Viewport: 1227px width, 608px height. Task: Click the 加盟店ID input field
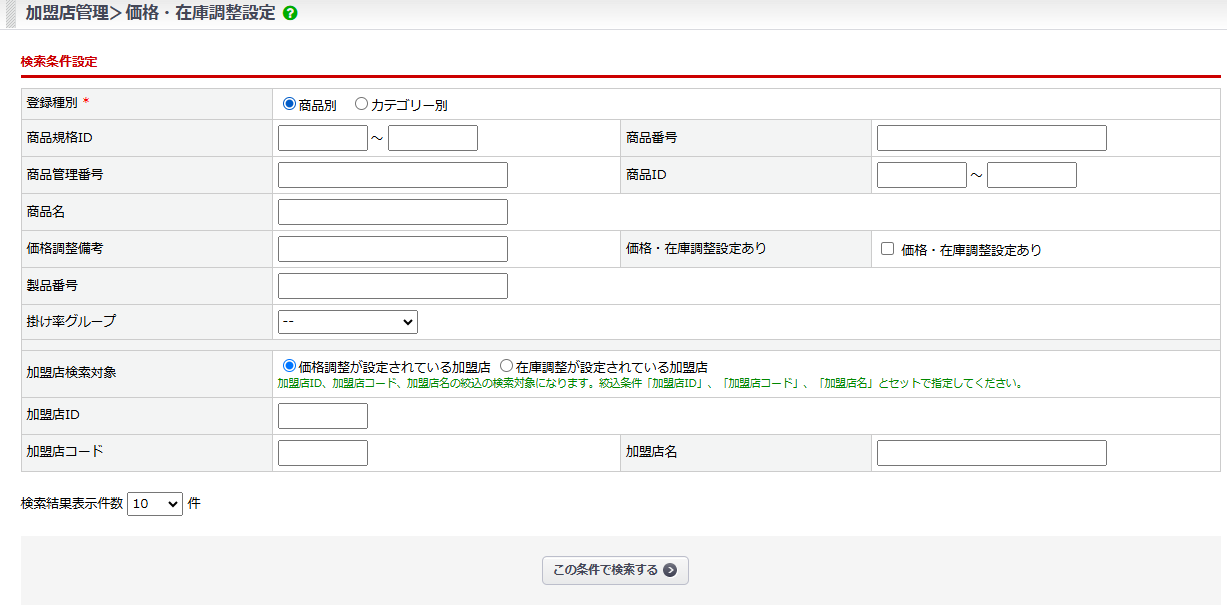(x=322, y=416)
